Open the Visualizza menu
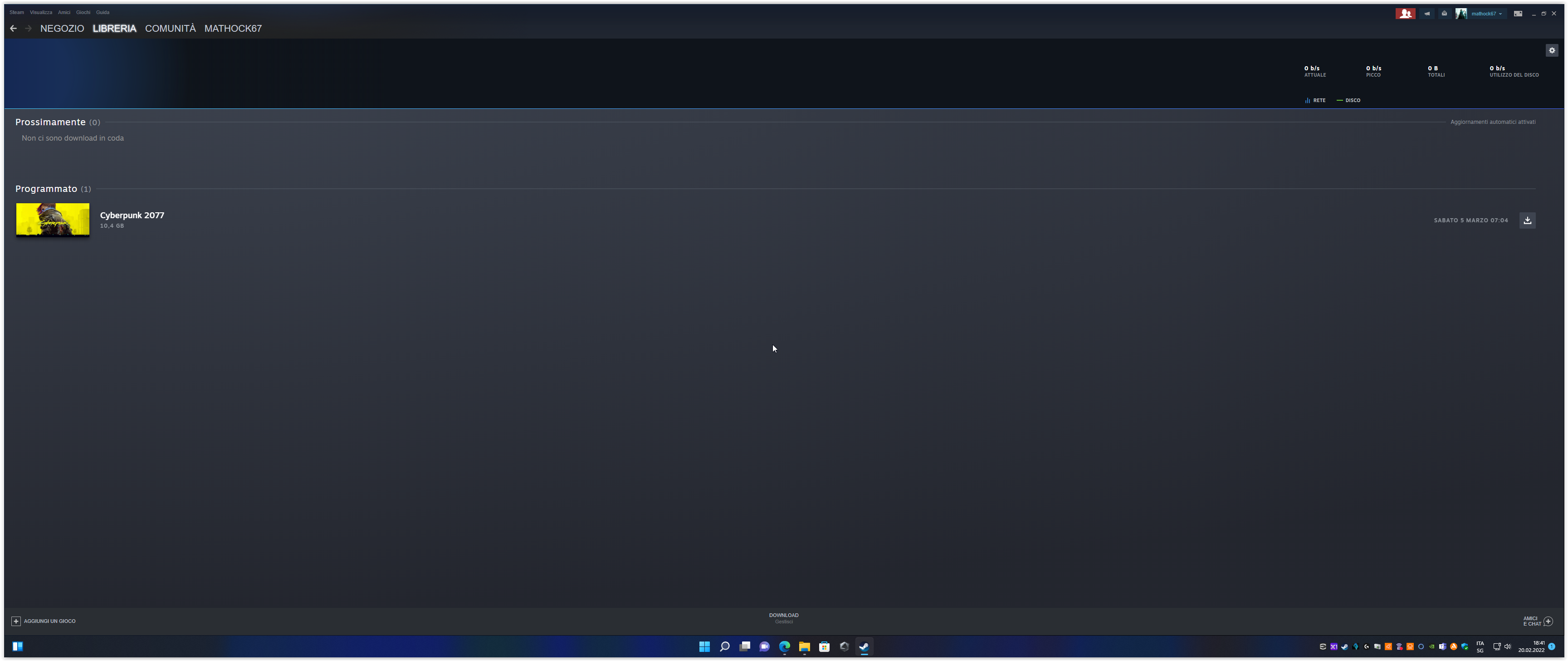 pos(41,12)
